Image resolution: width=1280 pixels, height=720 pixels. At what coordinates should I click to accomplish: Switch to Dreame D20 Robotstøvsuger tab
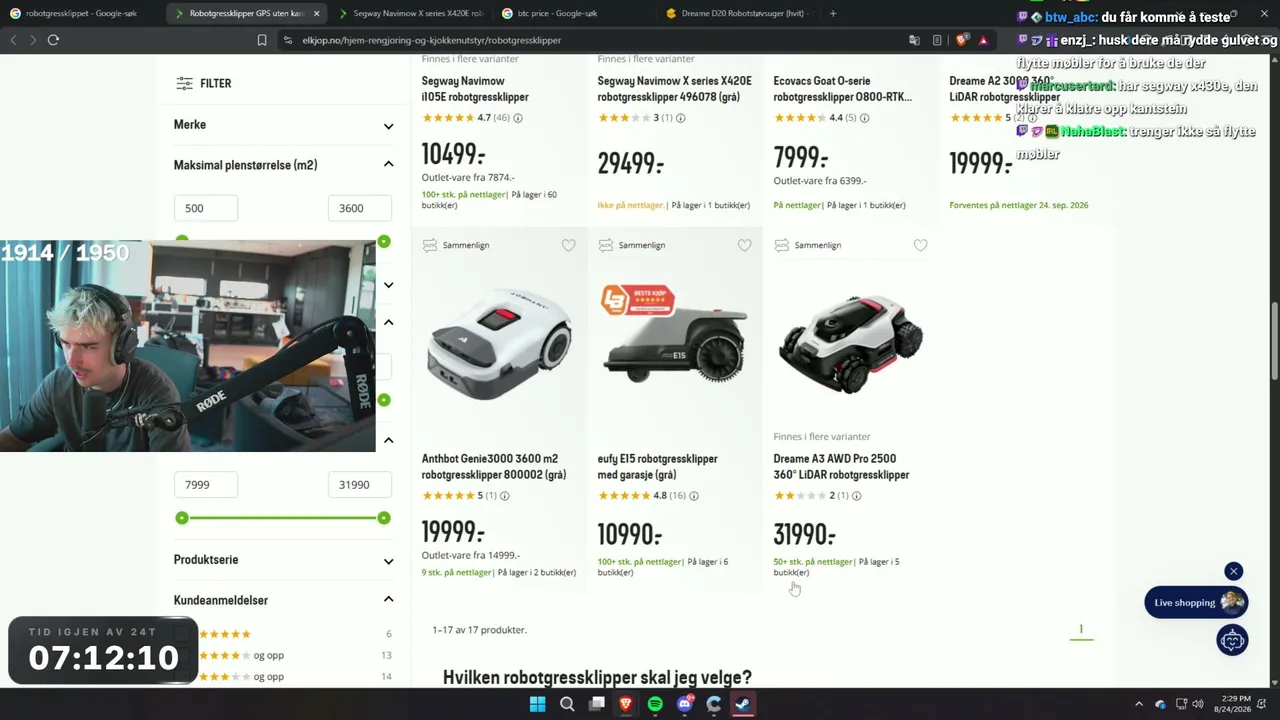736,14
